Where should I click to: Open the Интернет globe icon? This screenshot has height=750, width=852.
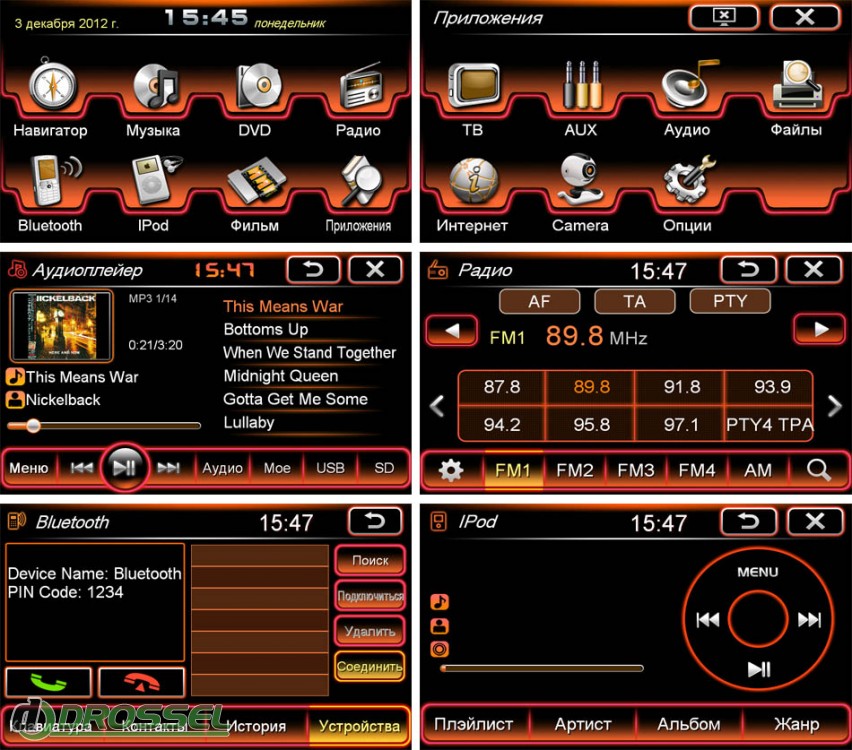[x=472, y=183]
